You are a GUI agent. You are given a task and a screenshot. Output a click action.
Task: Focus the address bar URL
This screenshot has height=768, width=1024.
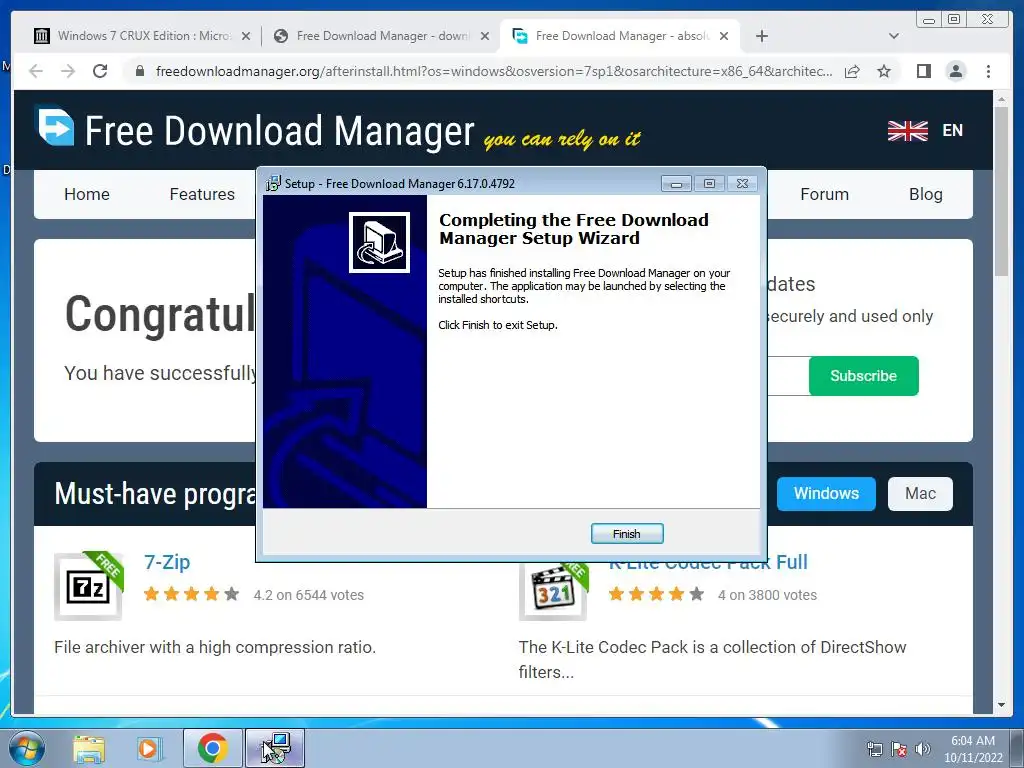[x=494, y=71]
